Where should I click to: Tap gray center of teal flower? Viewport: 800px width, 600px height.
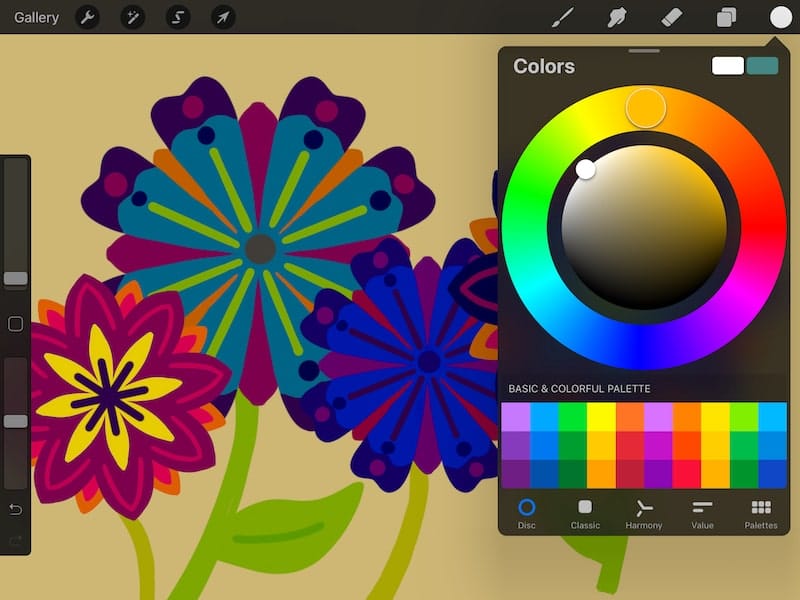coord(261,249)
